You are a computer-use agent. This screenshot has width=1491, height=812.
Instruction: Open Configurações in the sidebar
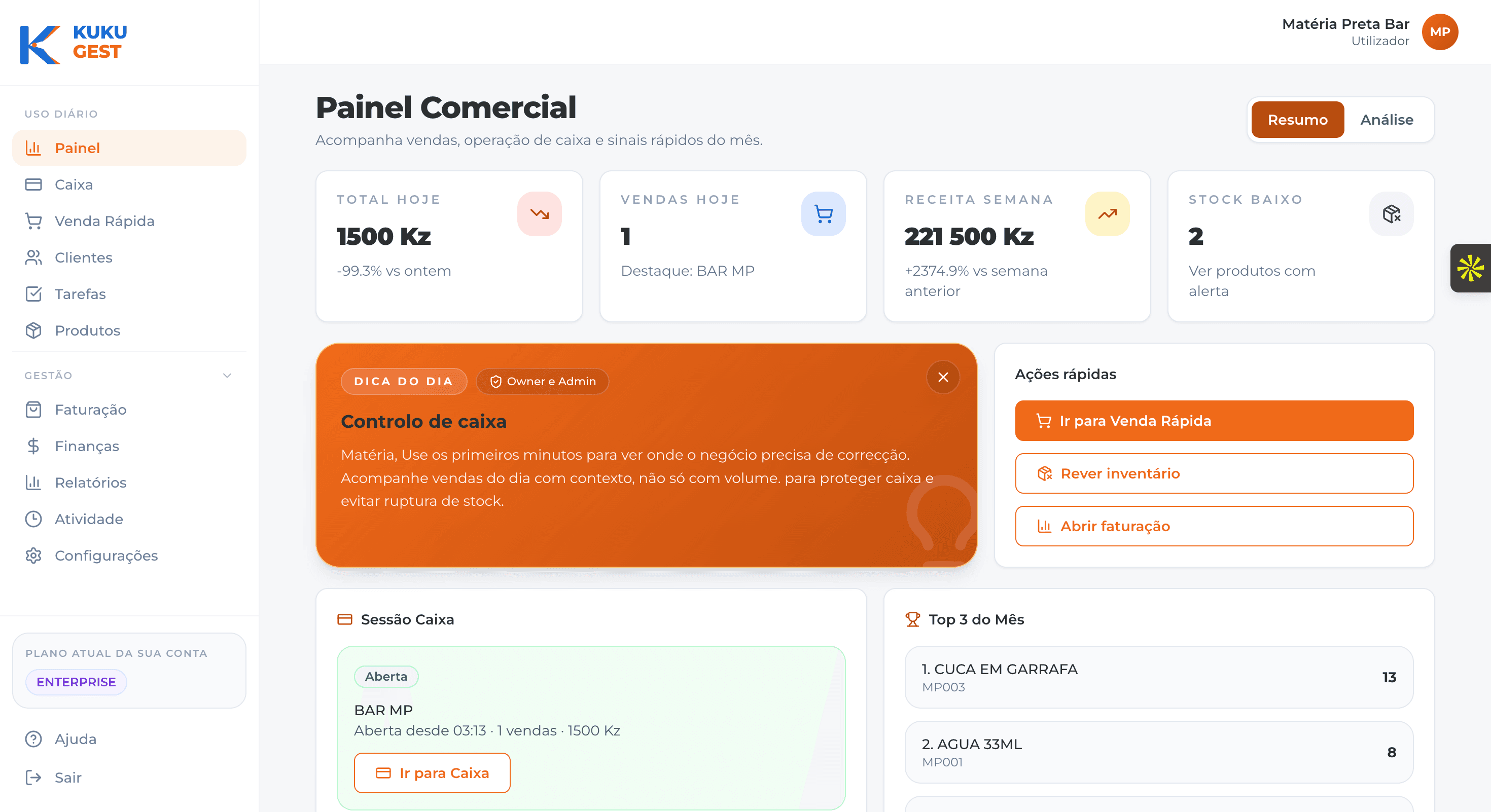pos(106,555)
